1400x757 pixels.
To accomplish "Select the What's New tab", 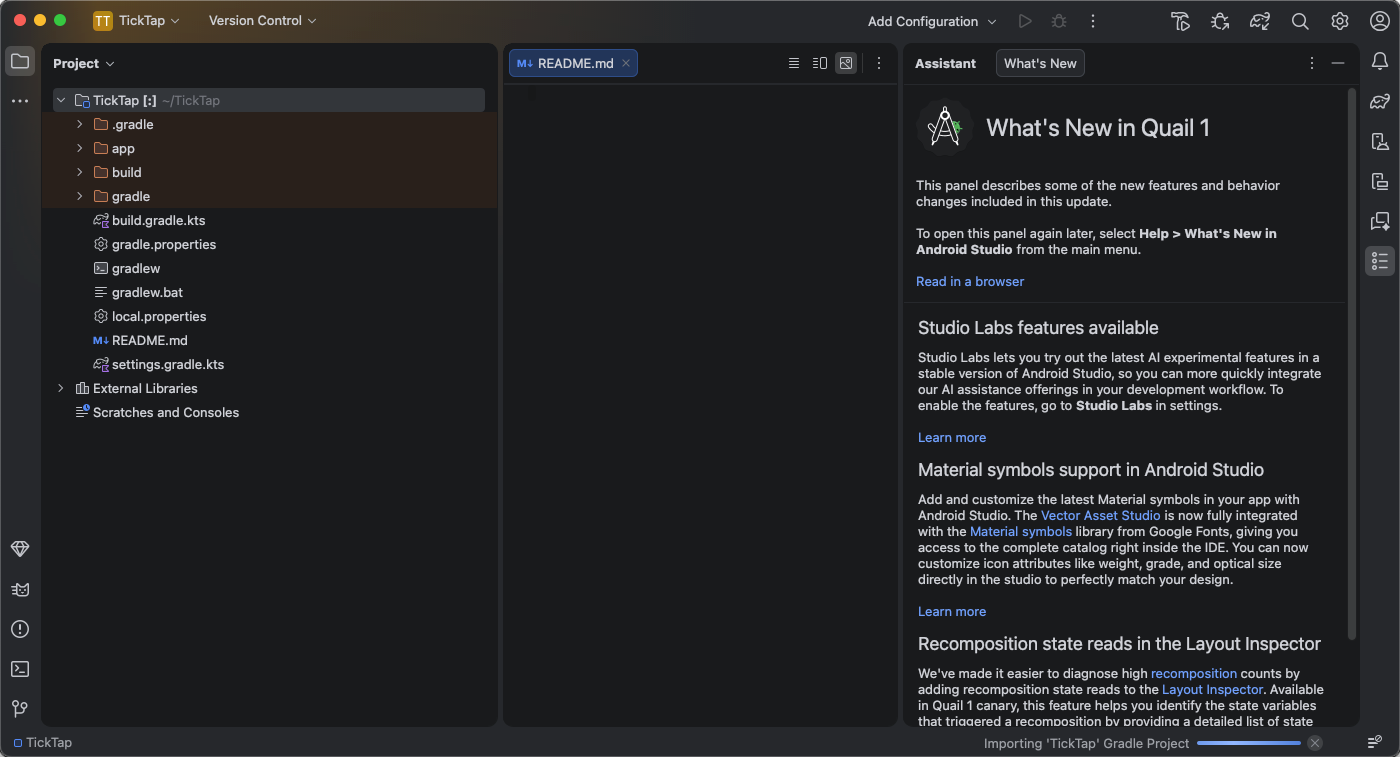I will [x=1040, y=63].
